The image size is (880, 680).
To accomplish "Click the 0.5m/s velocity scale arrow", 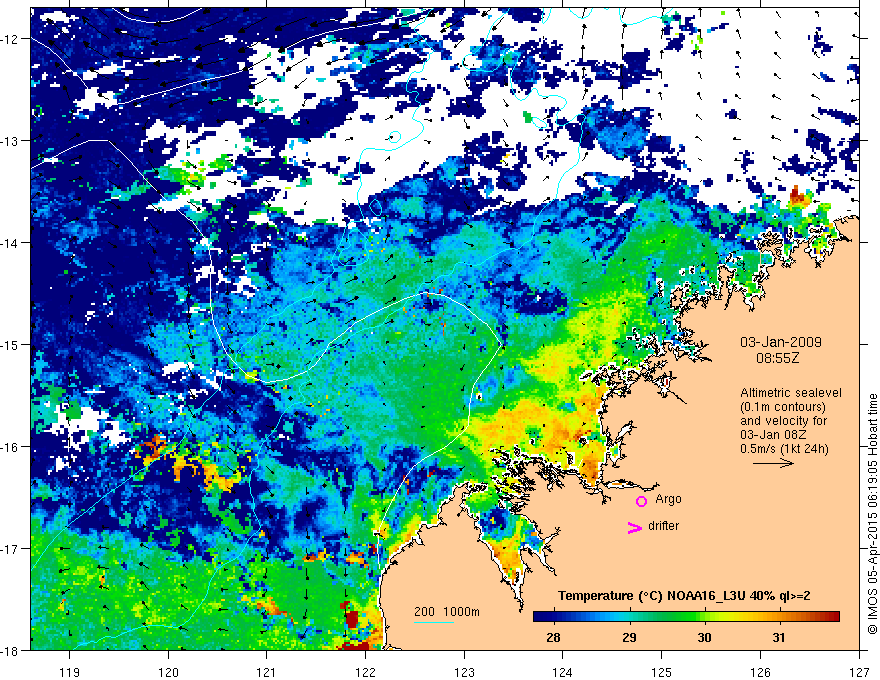I will (x=773, y=463).
